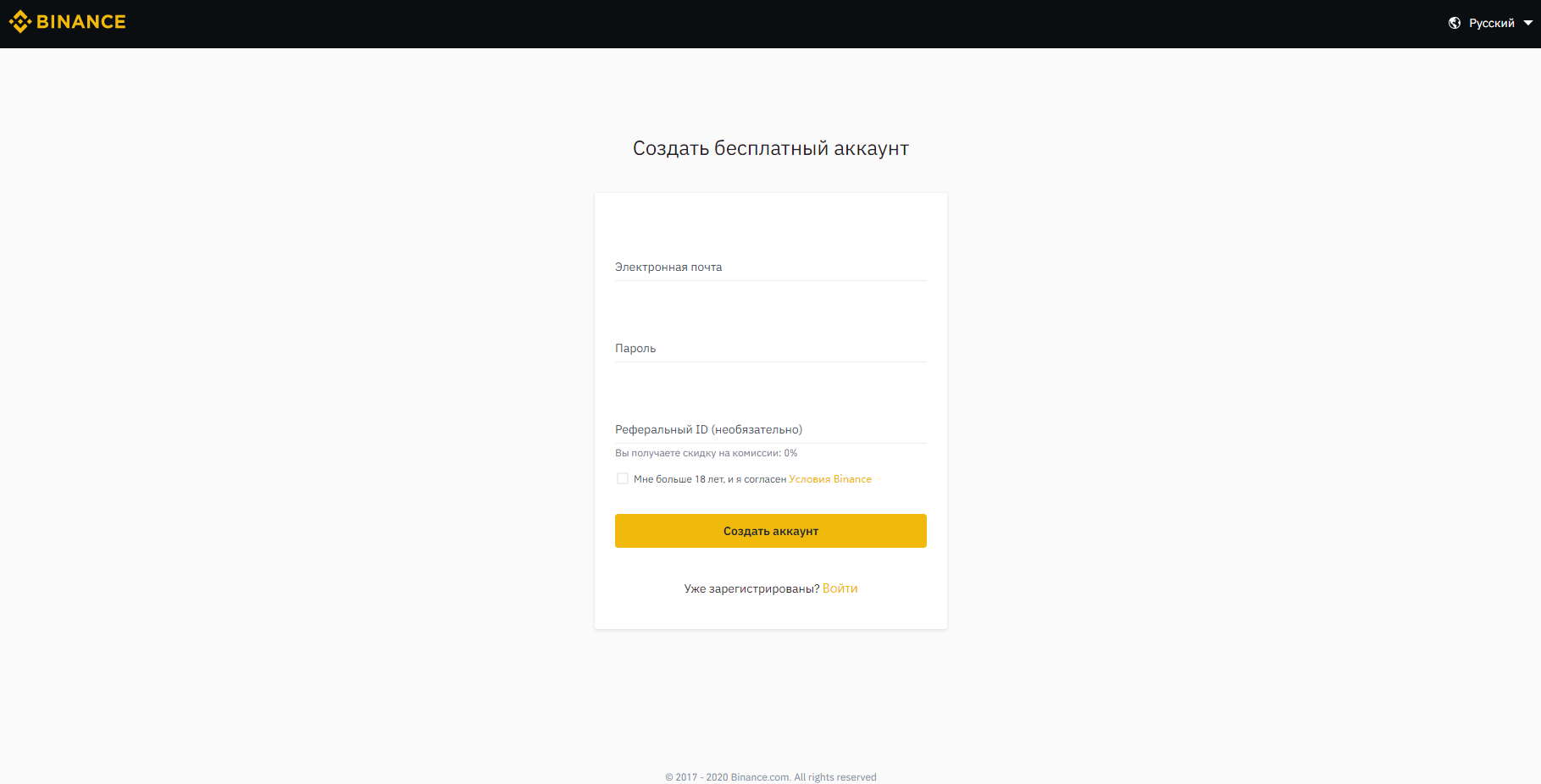Screen dimensions: 1541x784
Task: Click the 'Уже зарегистрированы?' text
Action: [x=752, y=588]
